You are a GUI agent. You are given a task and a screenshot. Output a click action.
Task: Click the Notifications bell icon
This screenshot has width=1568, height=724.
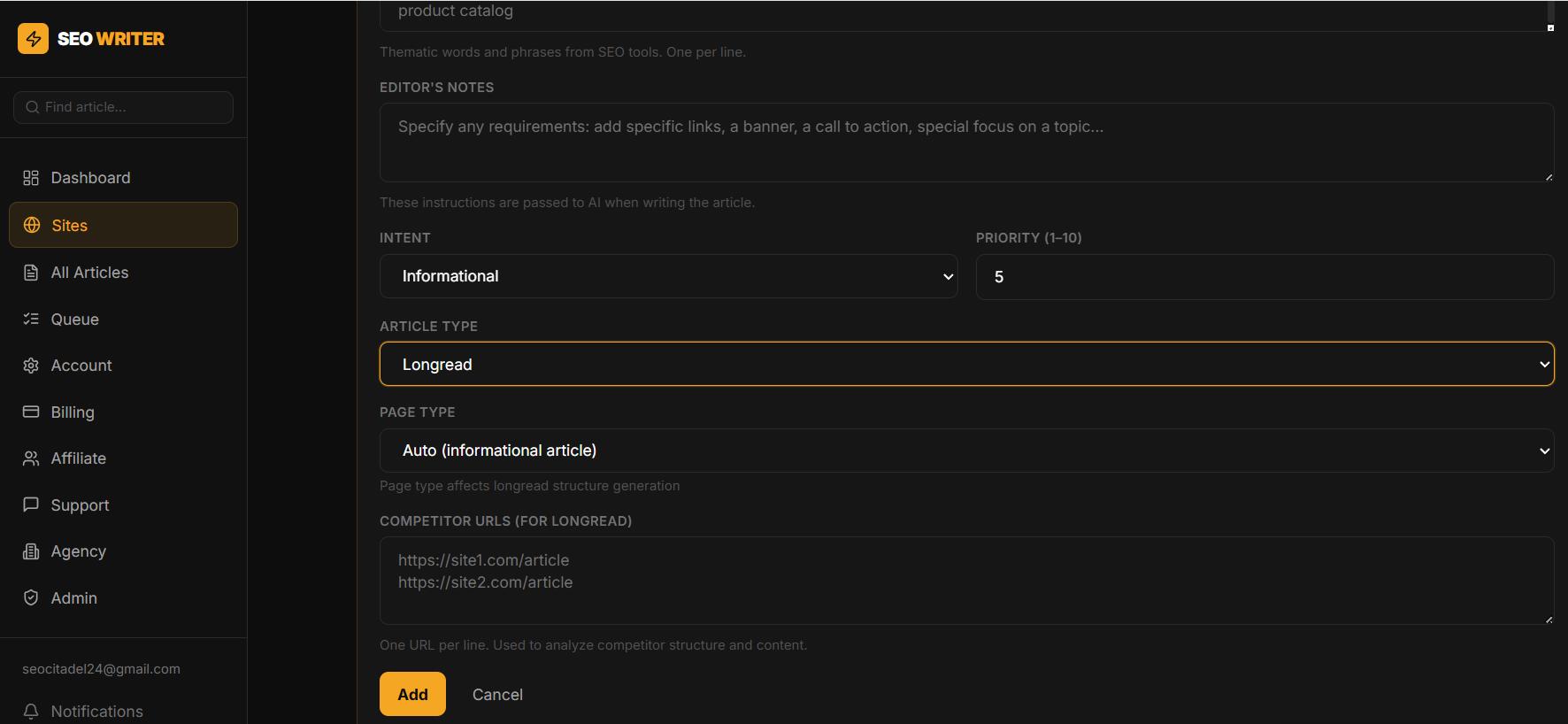pyautogui.click(x=31, y=711)
